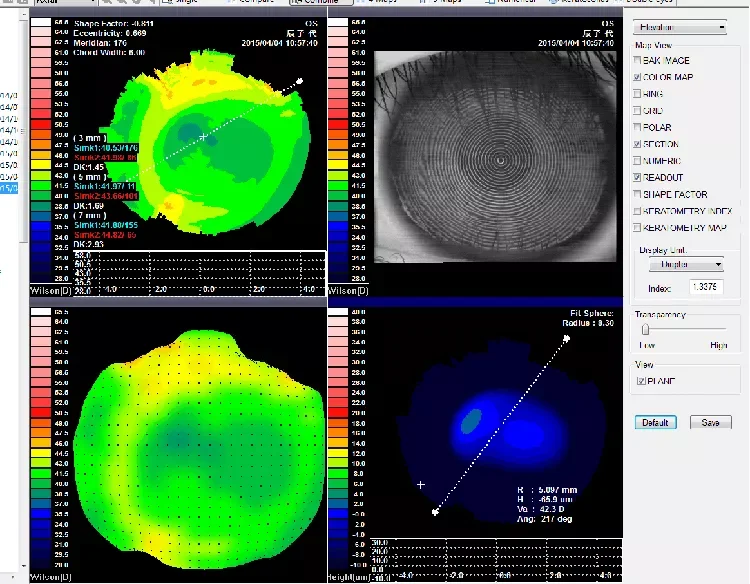Click the Transparency slider handle

point(646,329)
